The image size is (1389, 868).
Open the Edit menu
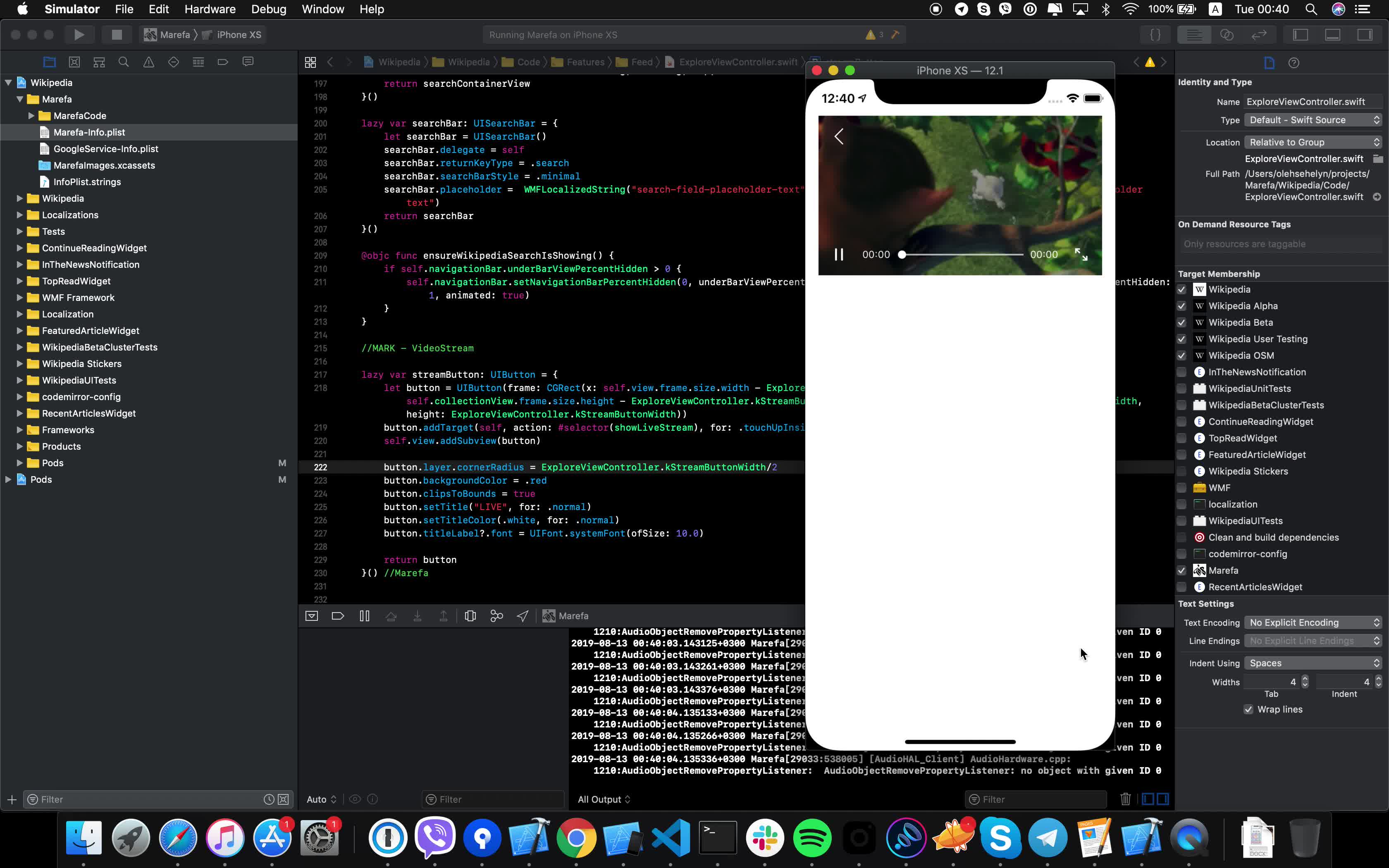[x=159, y=9]
